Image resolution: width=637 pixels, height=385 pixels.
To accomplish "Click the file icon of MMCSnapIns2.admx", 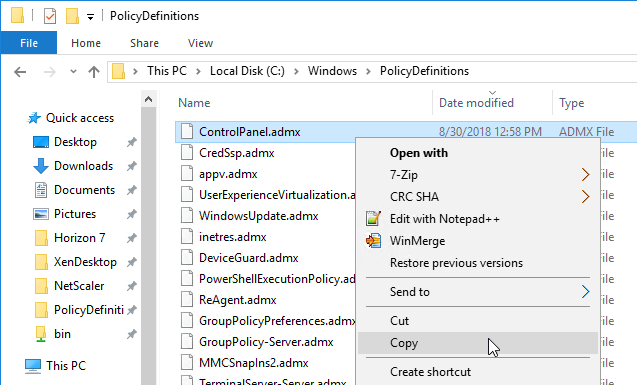I will (x=187, y=363).
